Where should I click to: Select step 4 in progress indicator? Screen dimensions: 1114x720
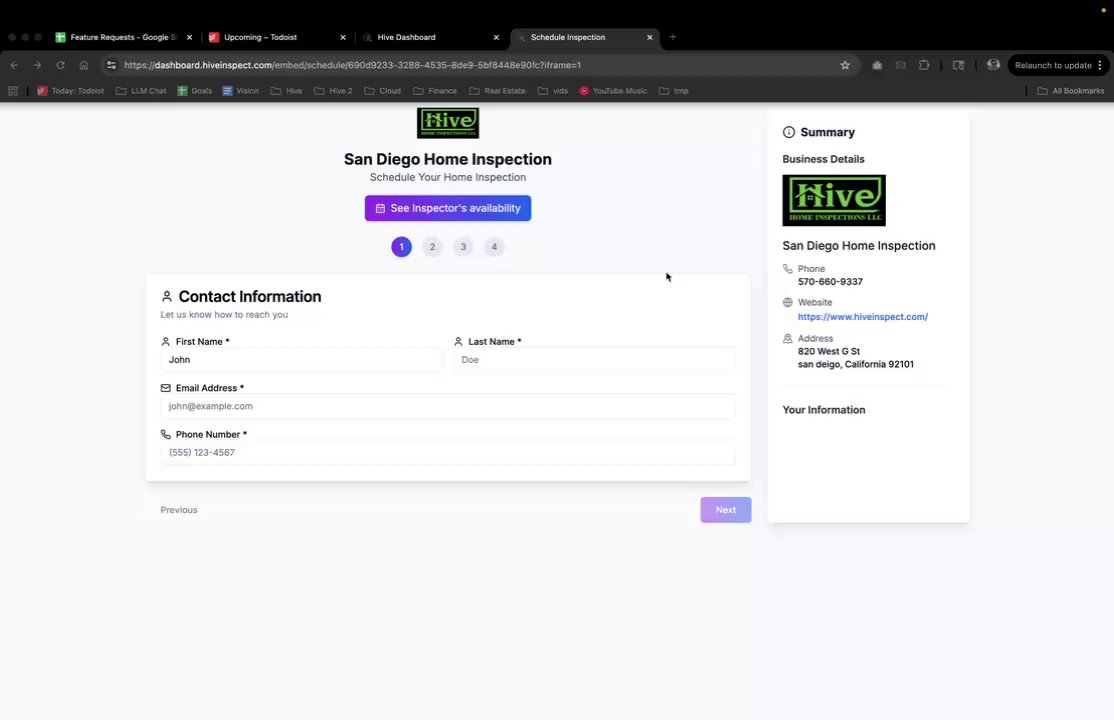coord(494,247)
